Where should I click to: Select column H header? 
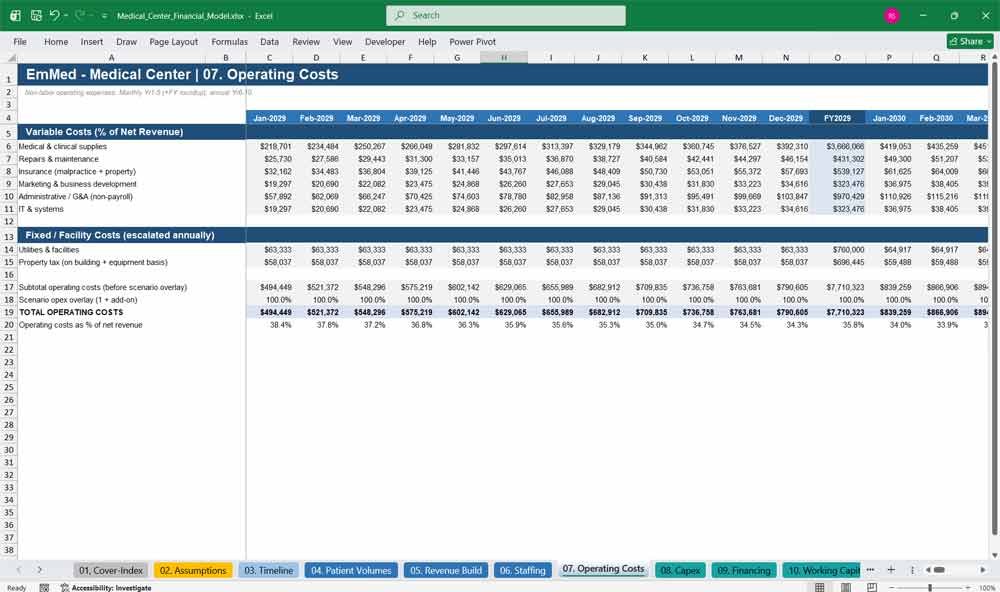pyautogui.click(x=504, y=58)
